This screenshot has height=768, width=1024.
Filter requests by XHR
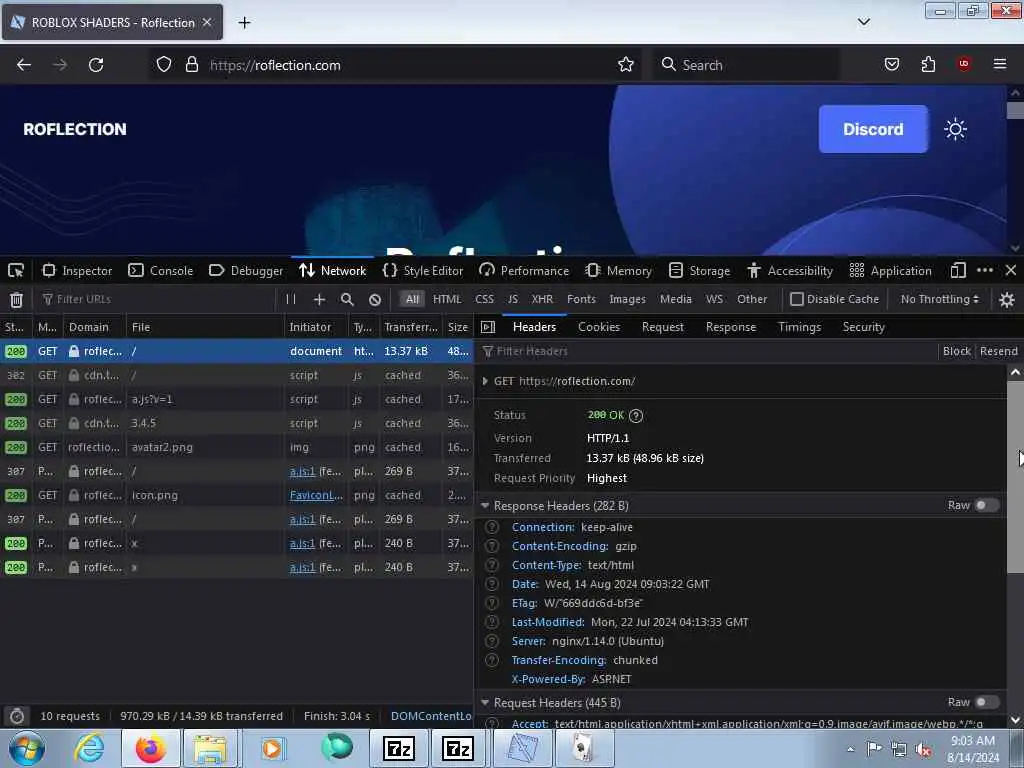pos(542,299)
